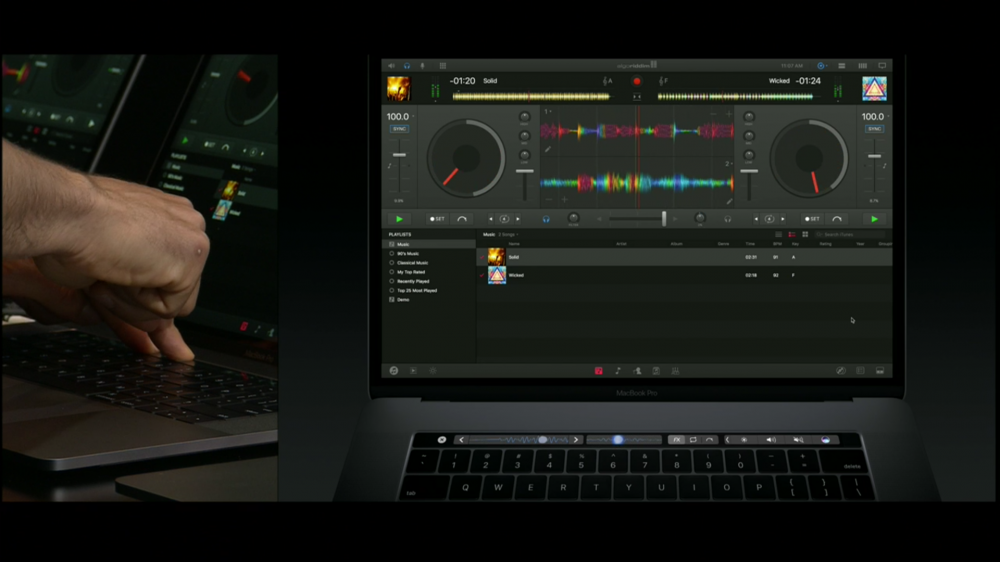Expand waveform 1 options arrow
The width and height of the screenshot is (1000, 562).
tap(551, 112)
